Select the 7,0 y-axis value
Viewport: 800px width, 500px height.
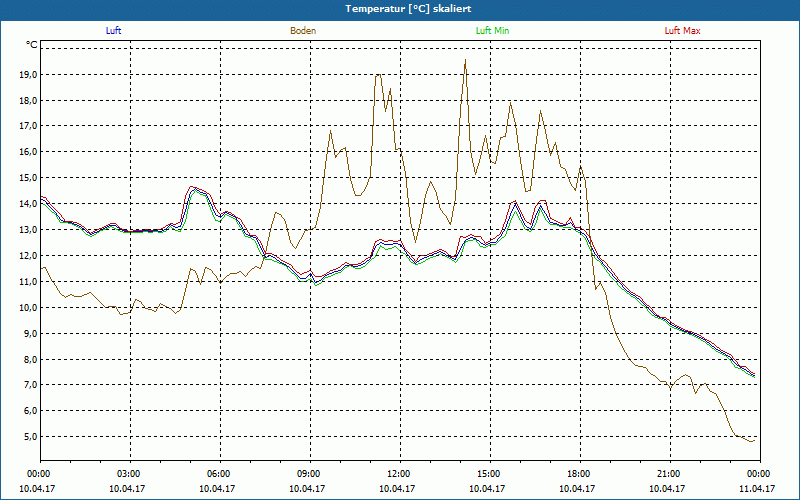click(30, 385)
